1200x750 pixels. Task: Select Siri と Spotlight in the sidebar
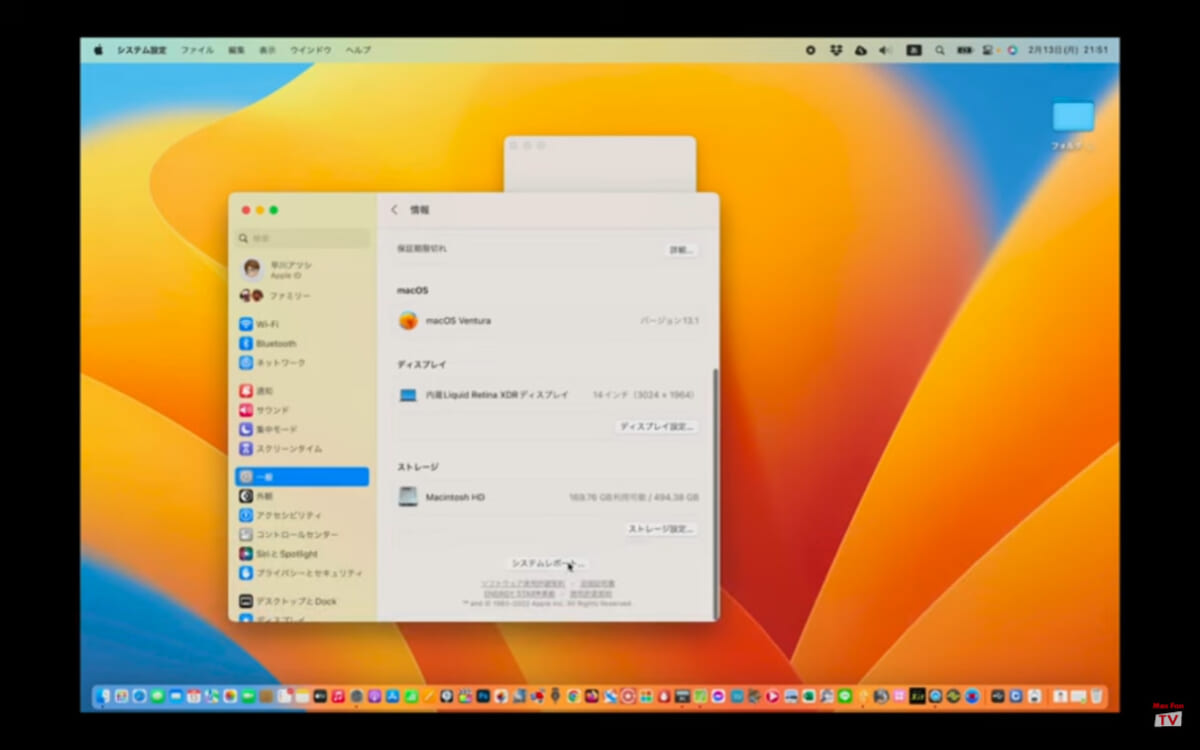(302, 554)
